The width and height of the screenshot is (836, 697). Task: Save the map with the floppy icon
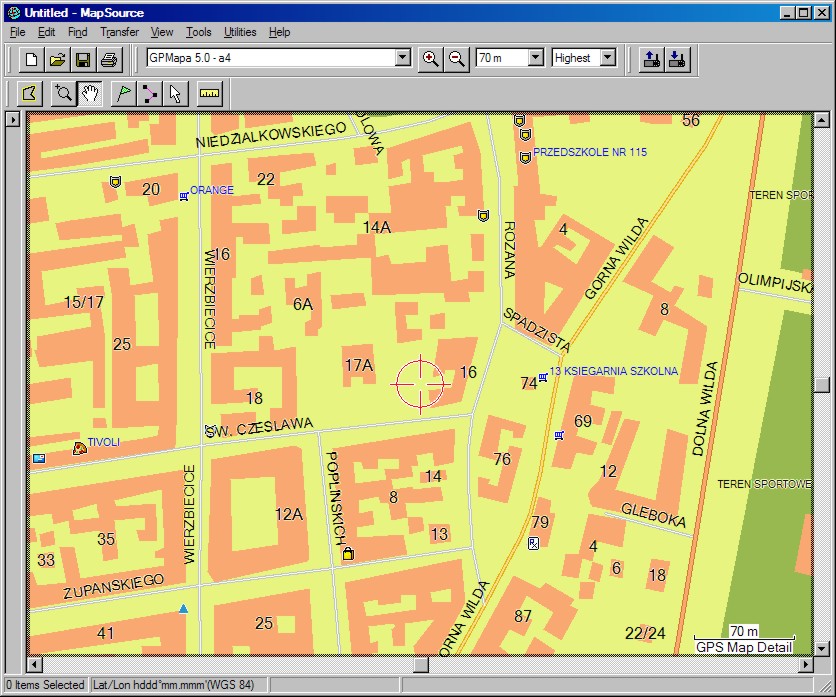click(83, 59)
